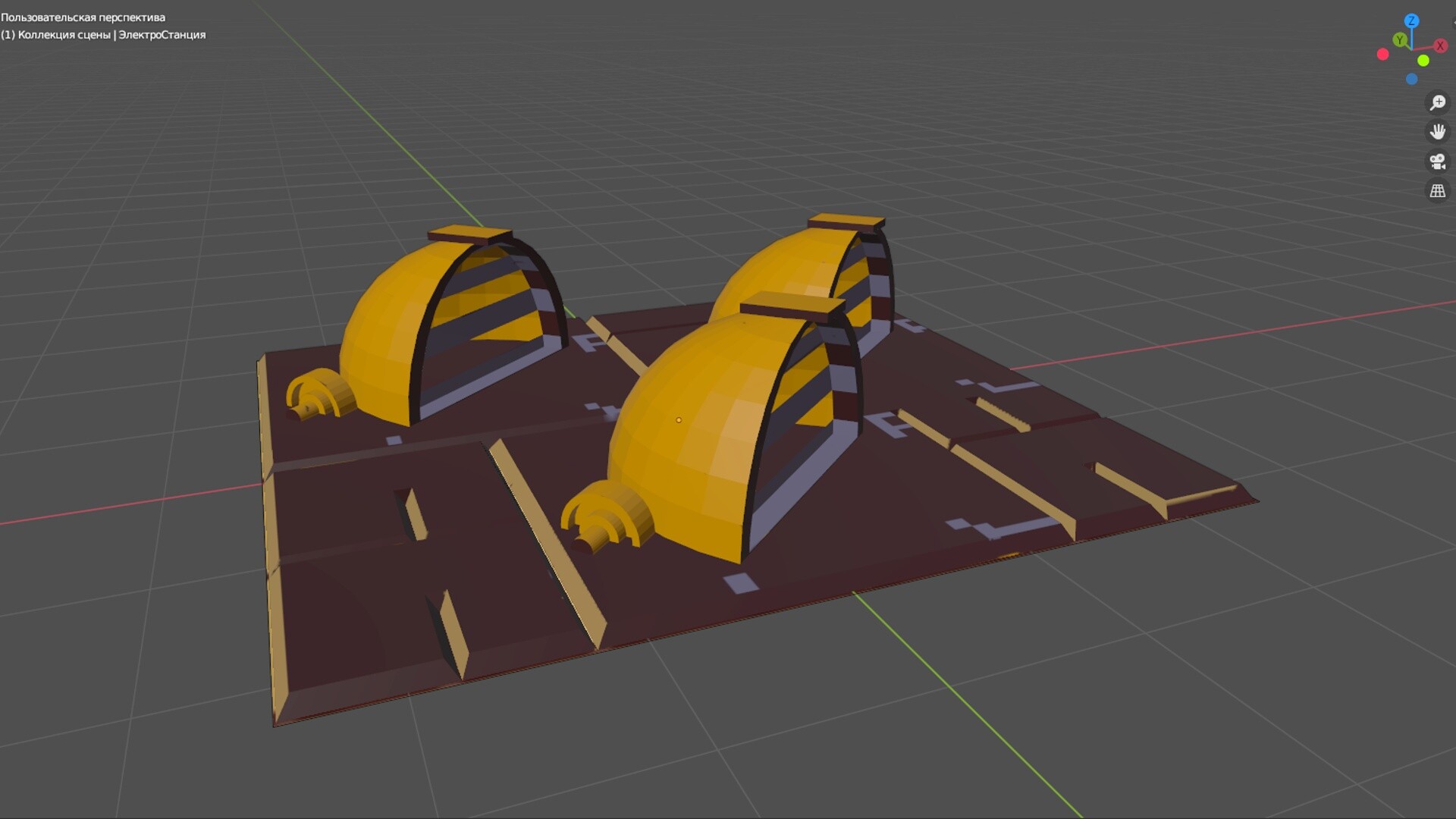Screen dimensions: 1456x819
Task: Click the orange origin point on front dome
Action: (x=679, y=420)
